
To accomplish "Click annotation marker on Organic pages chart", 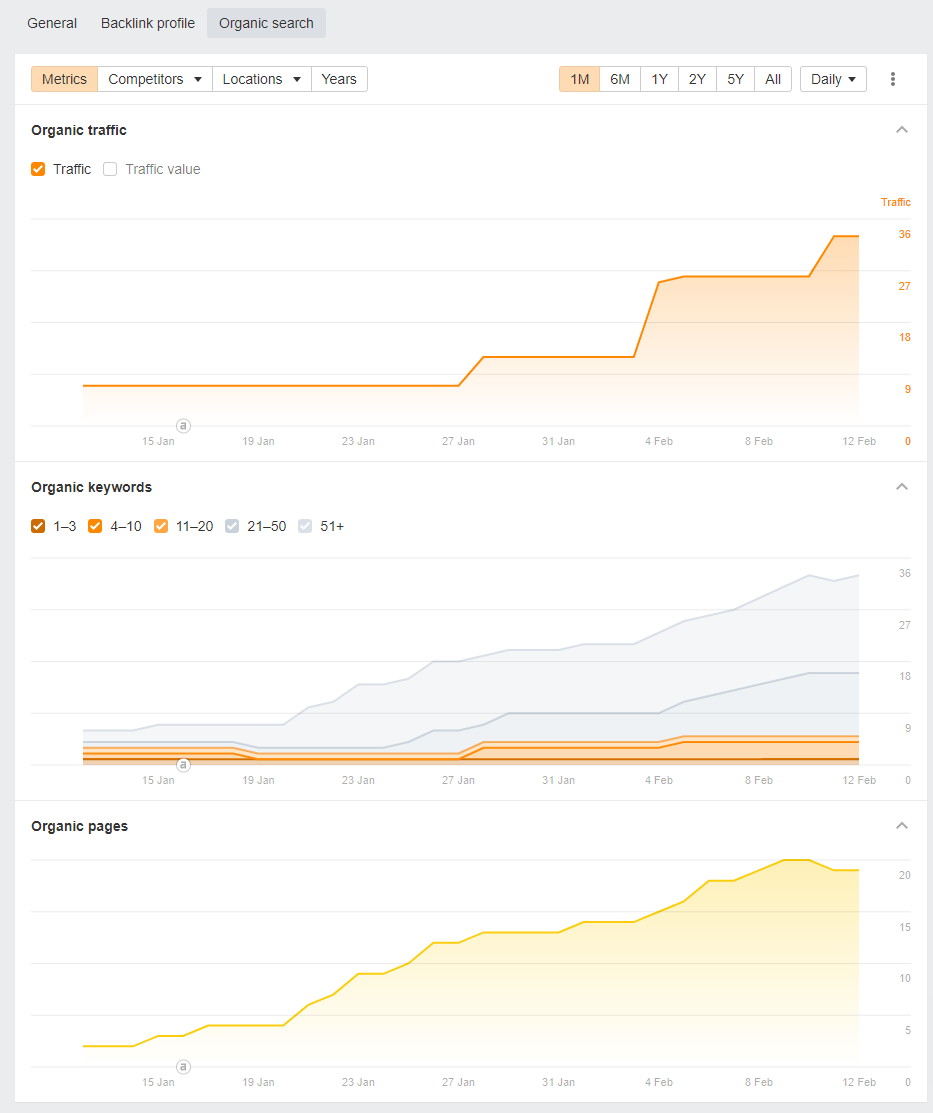I will point(183,1066).
